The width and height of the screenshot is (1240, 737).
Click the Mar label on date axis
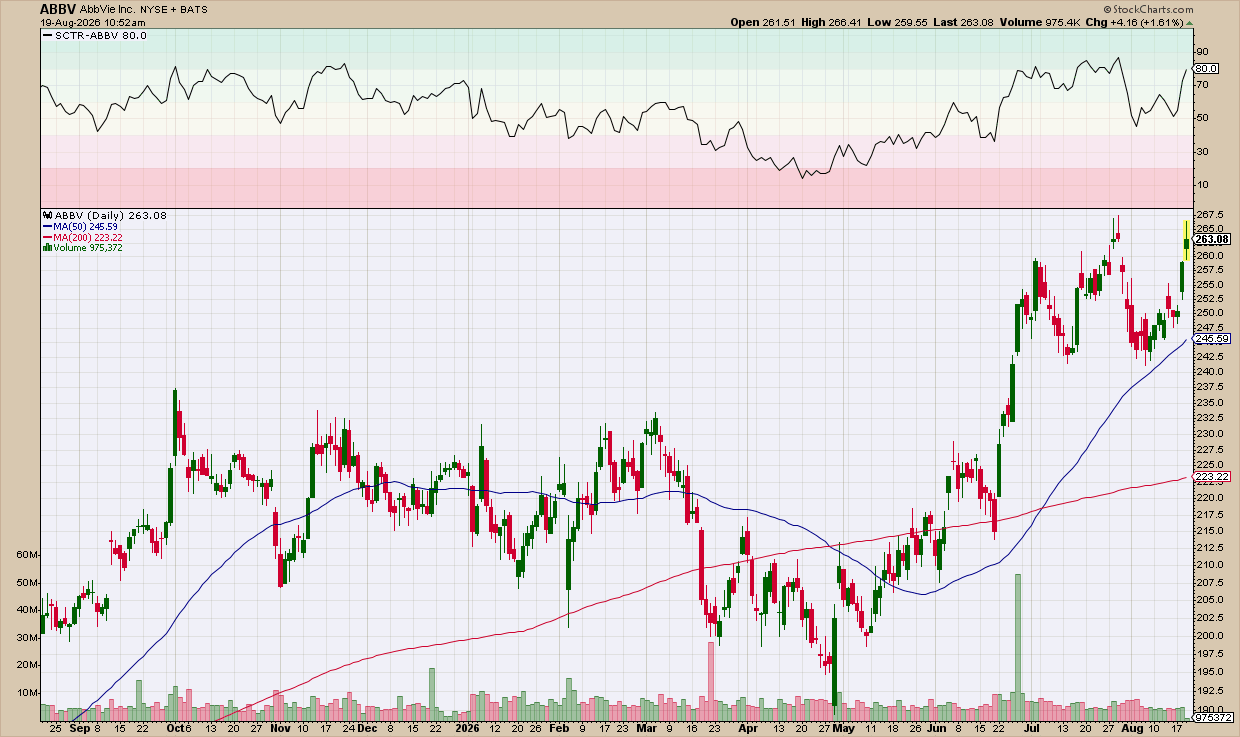649,728
